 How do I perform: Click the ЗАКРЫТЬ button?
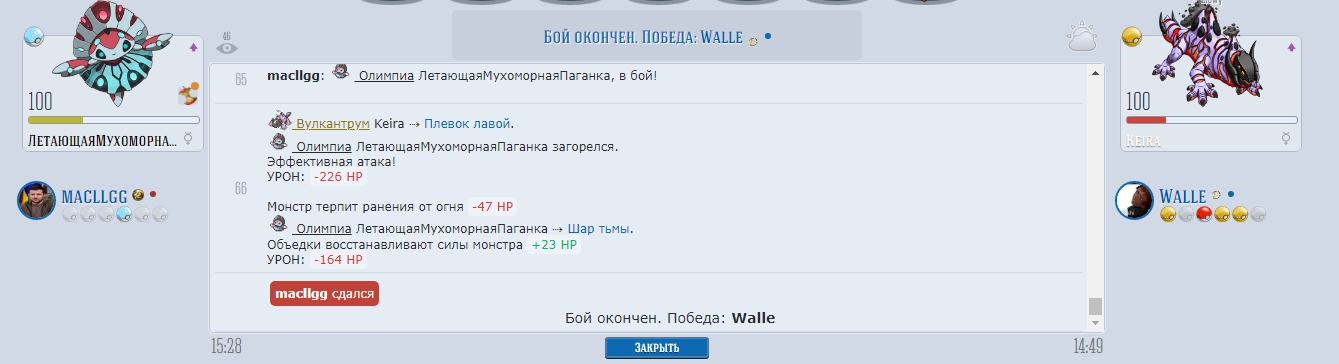tap(656, 348)
